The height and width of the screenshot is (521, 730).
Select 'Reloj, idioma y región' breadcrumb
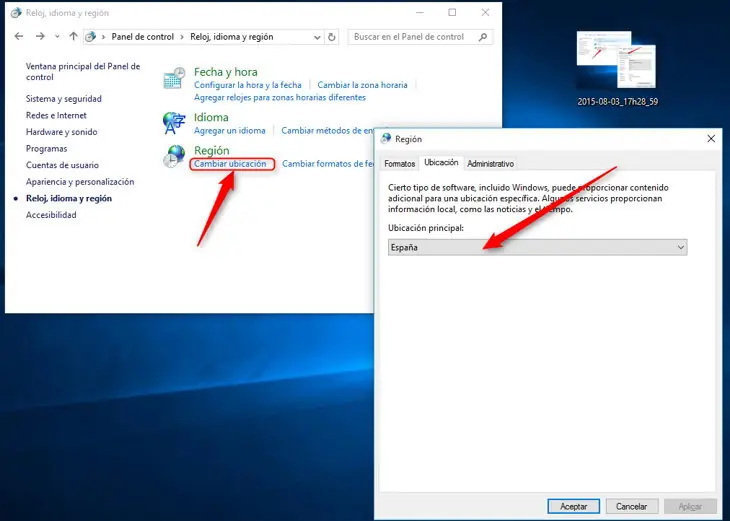[231, 37]
